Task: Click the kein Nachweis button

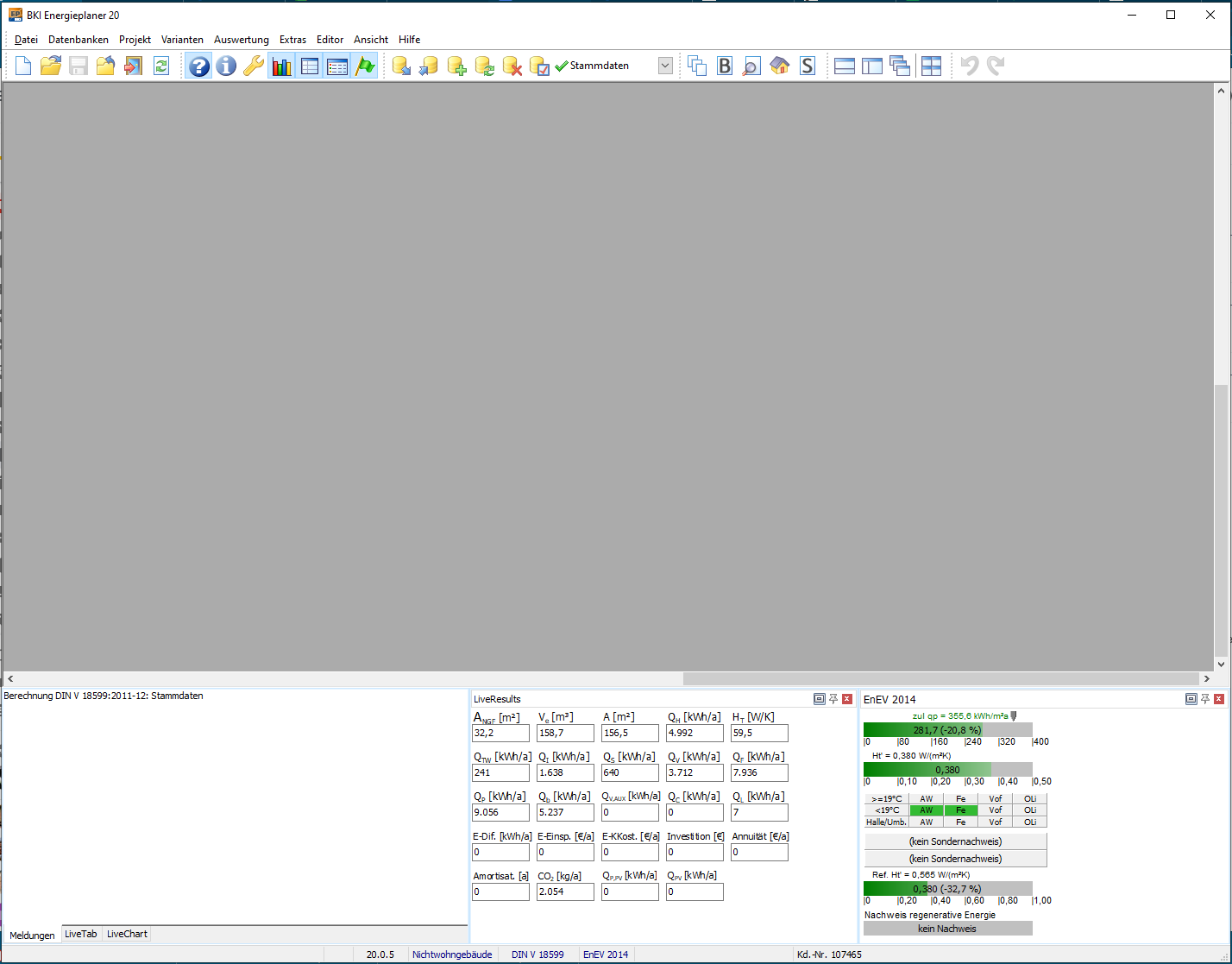Action: click(947, 929)
